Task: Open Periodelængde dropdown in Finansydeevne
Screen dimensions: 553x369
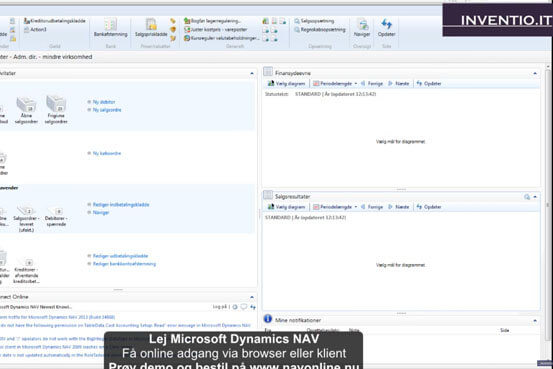Action: (x=335, y=84)
